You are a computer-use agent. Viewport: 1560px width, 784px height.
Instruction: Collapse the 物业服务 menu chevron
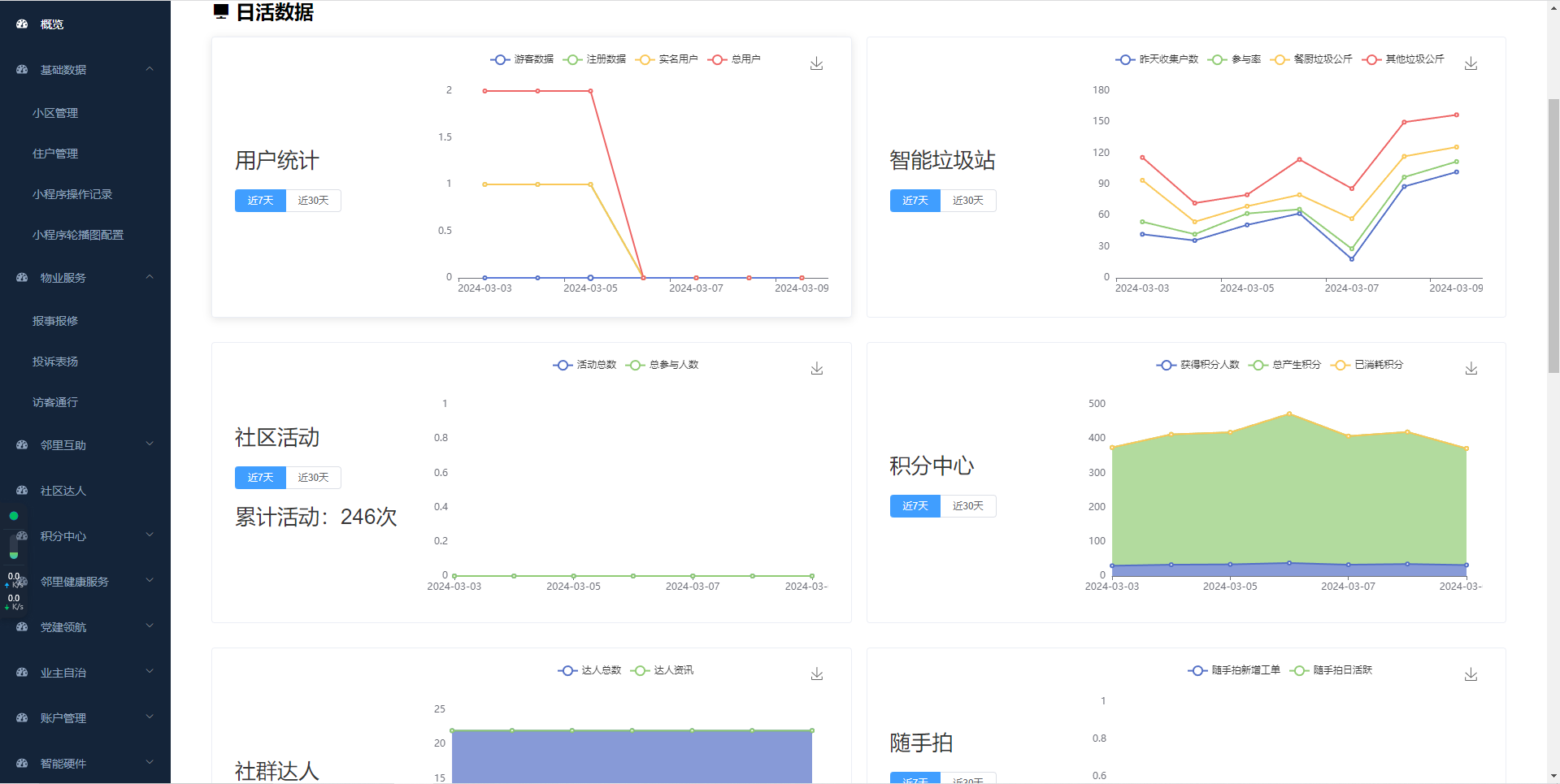150,277
